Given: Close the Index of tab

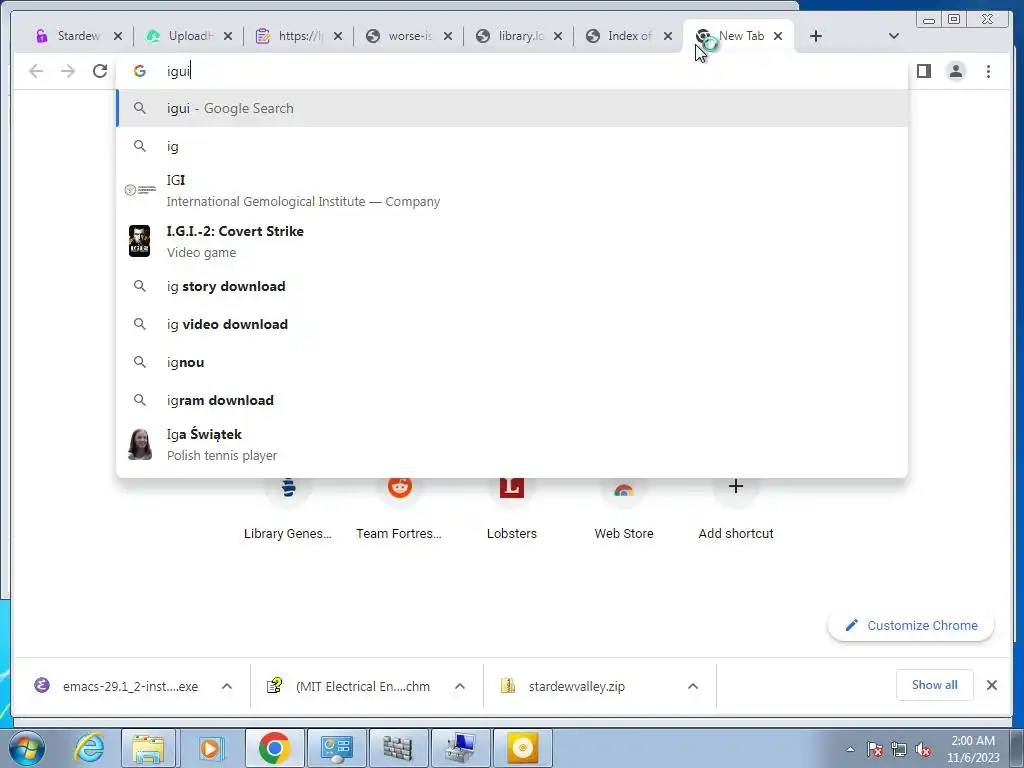Looking at the screenshot, I should tap(667, 36).
